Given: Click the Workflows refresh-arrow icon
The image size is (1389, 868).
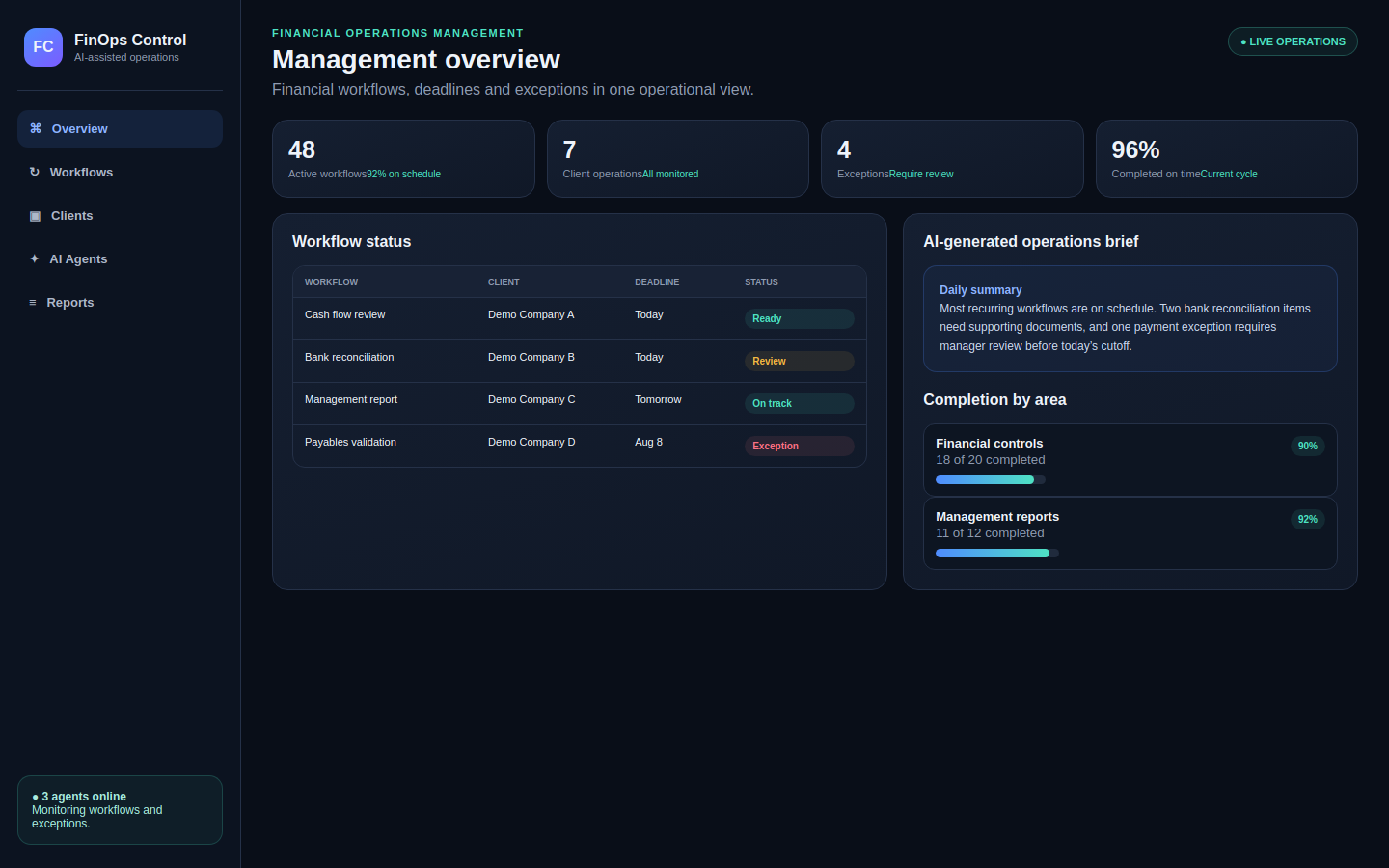Looking at the screenshot, I should [35, 172].
